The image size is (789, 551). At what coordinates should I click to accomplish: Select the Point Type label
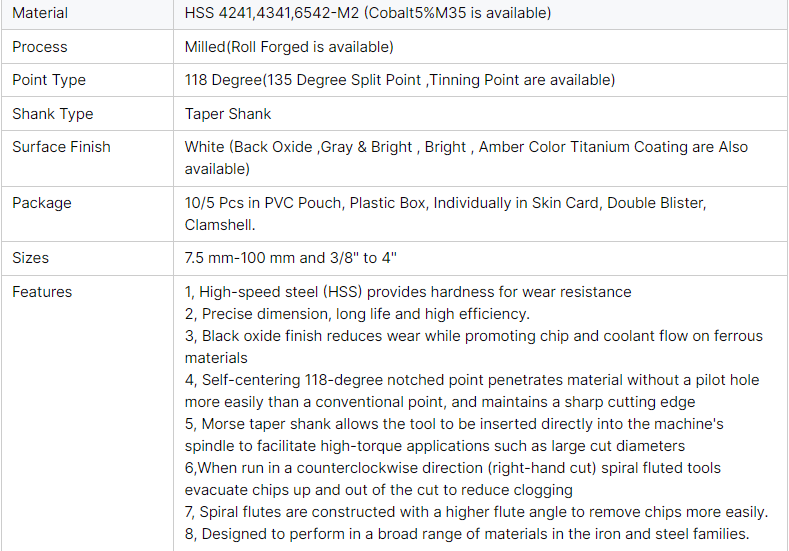tap(49, 80)
